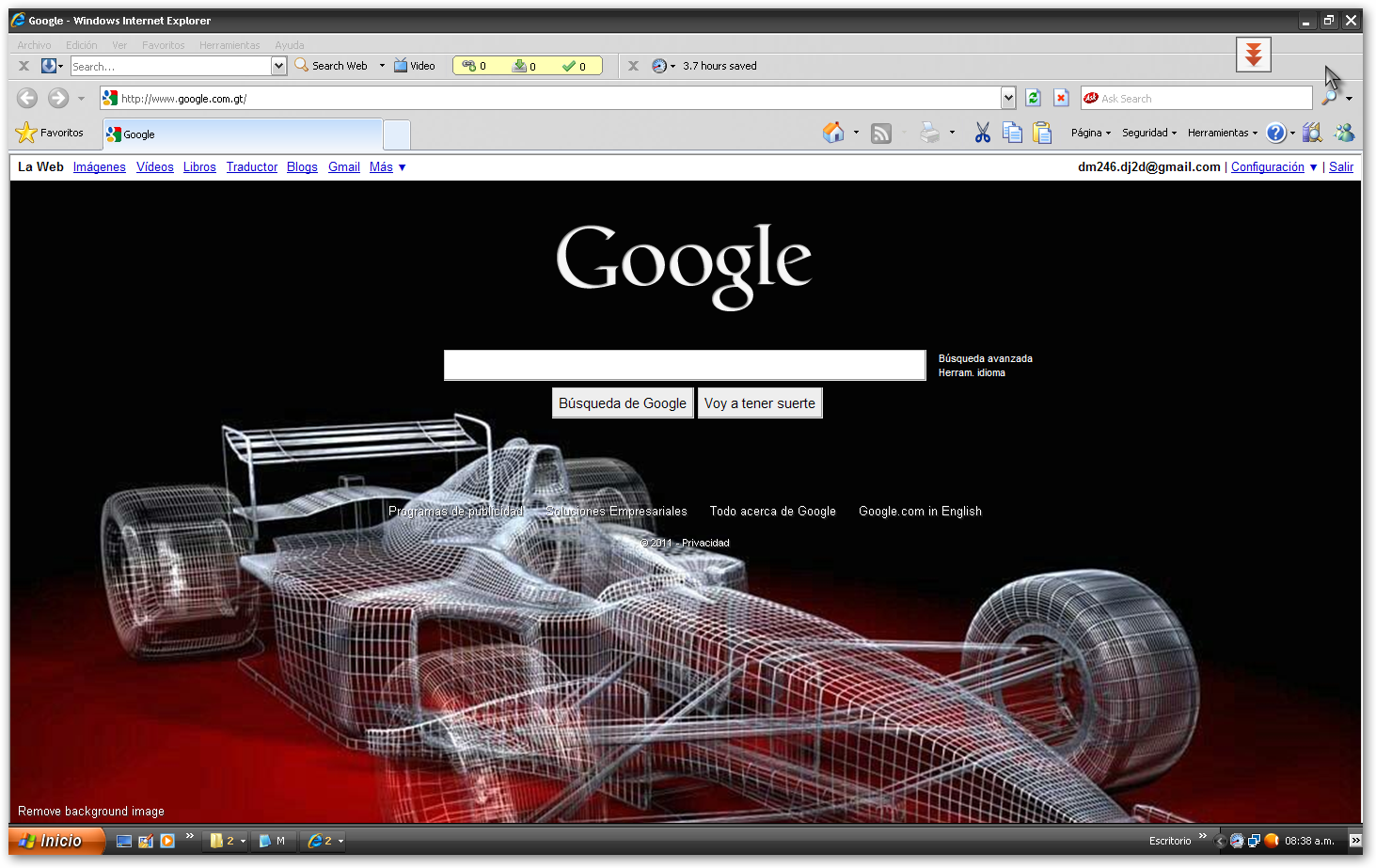Open the Herramientas command bar dropdown
1376x868 pixels.
point(1223,133)
